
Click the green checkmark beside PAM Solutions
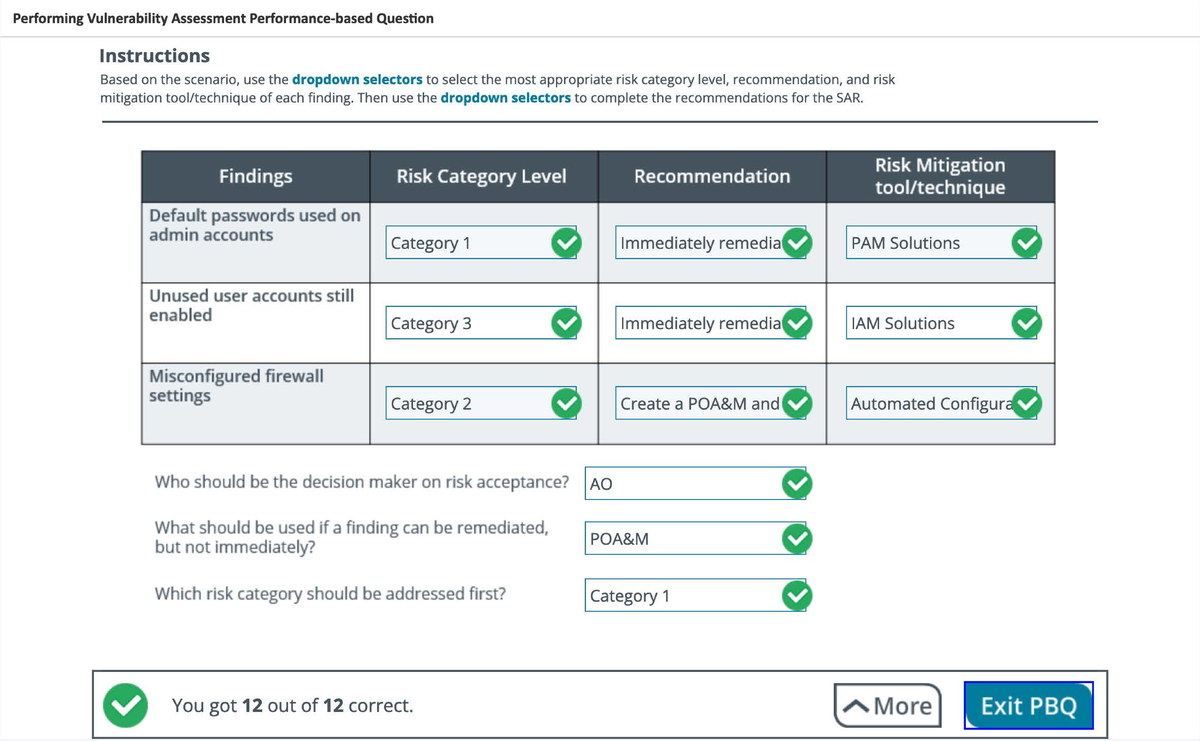[x=1025, y=242]
